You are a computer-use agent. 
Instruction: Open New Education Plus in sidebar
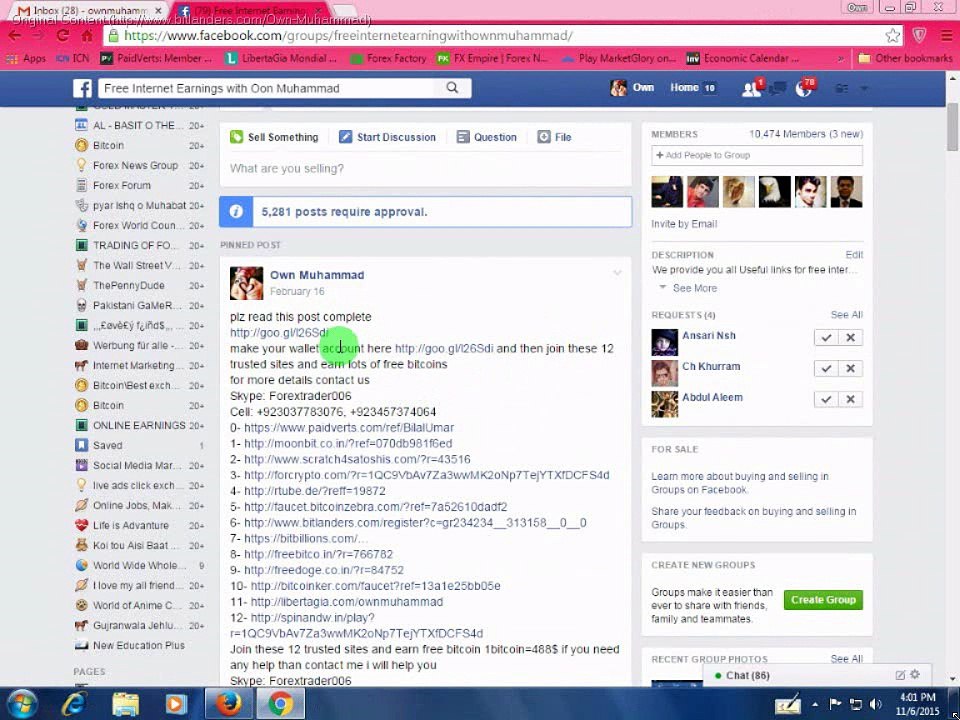[139, 645]
